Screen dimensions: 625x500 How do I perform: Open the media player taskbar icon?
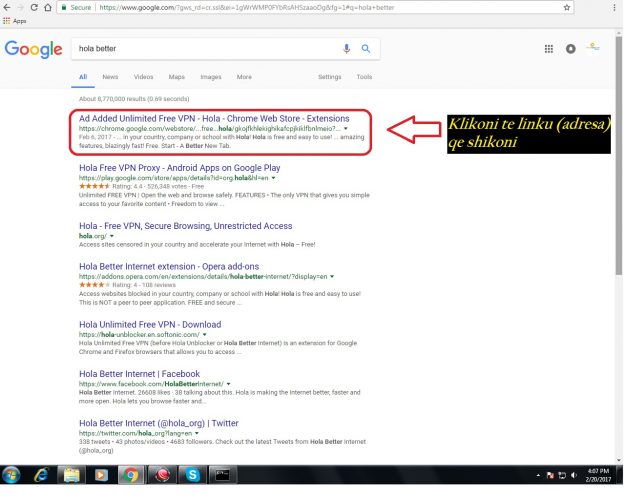tap(101, 475)
